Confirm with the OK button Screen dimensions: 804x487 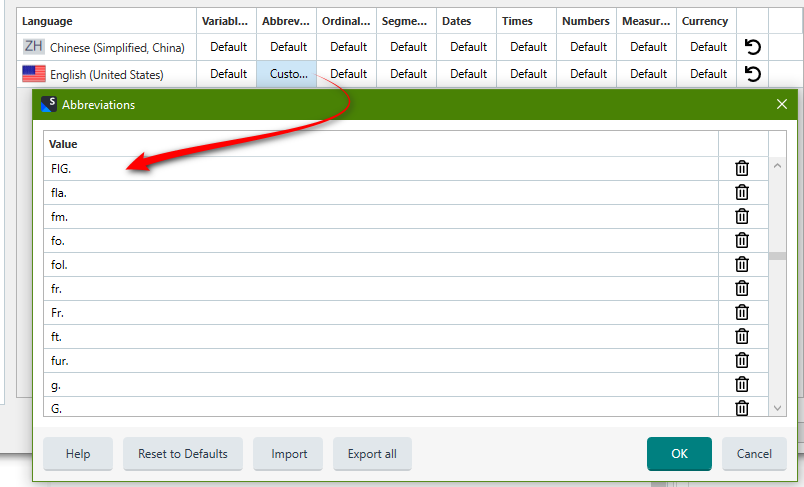pos(679,454)
